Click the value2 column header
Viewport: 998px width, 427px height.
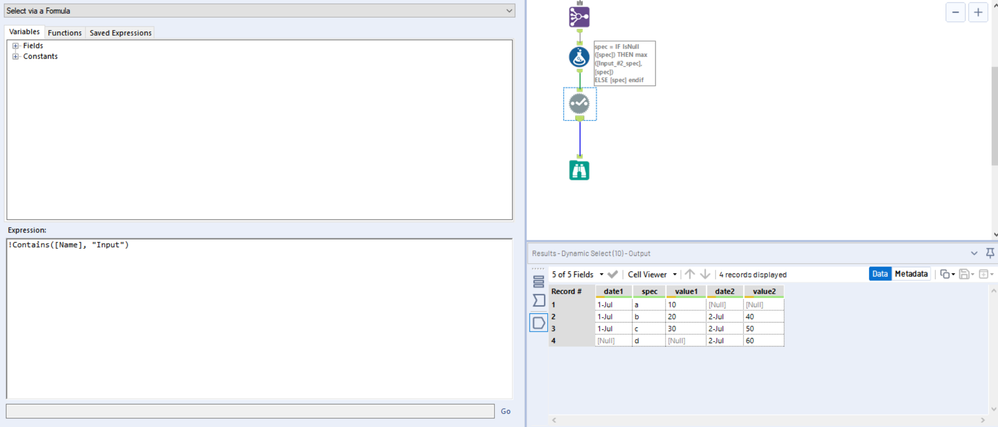click(764, 291)
